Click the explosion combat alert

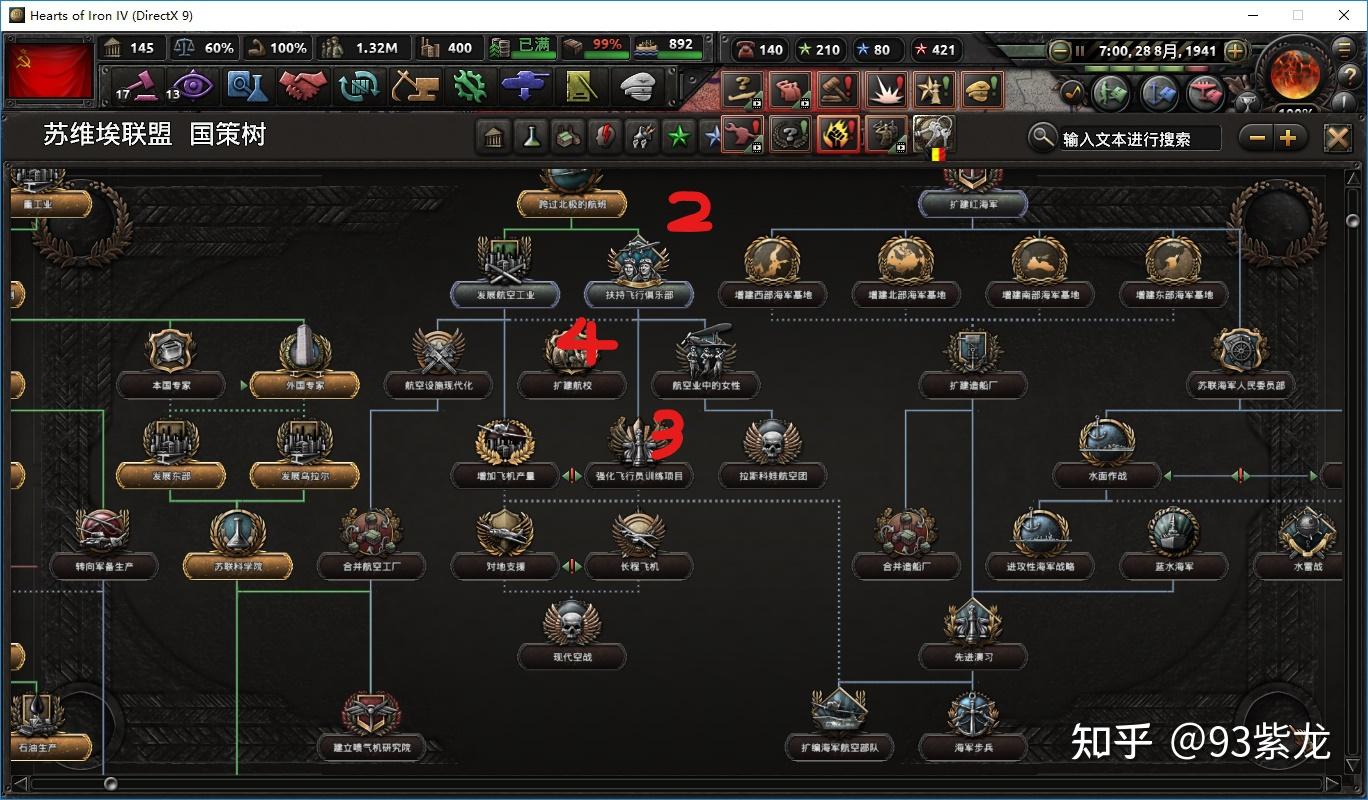tap(886, 90)
